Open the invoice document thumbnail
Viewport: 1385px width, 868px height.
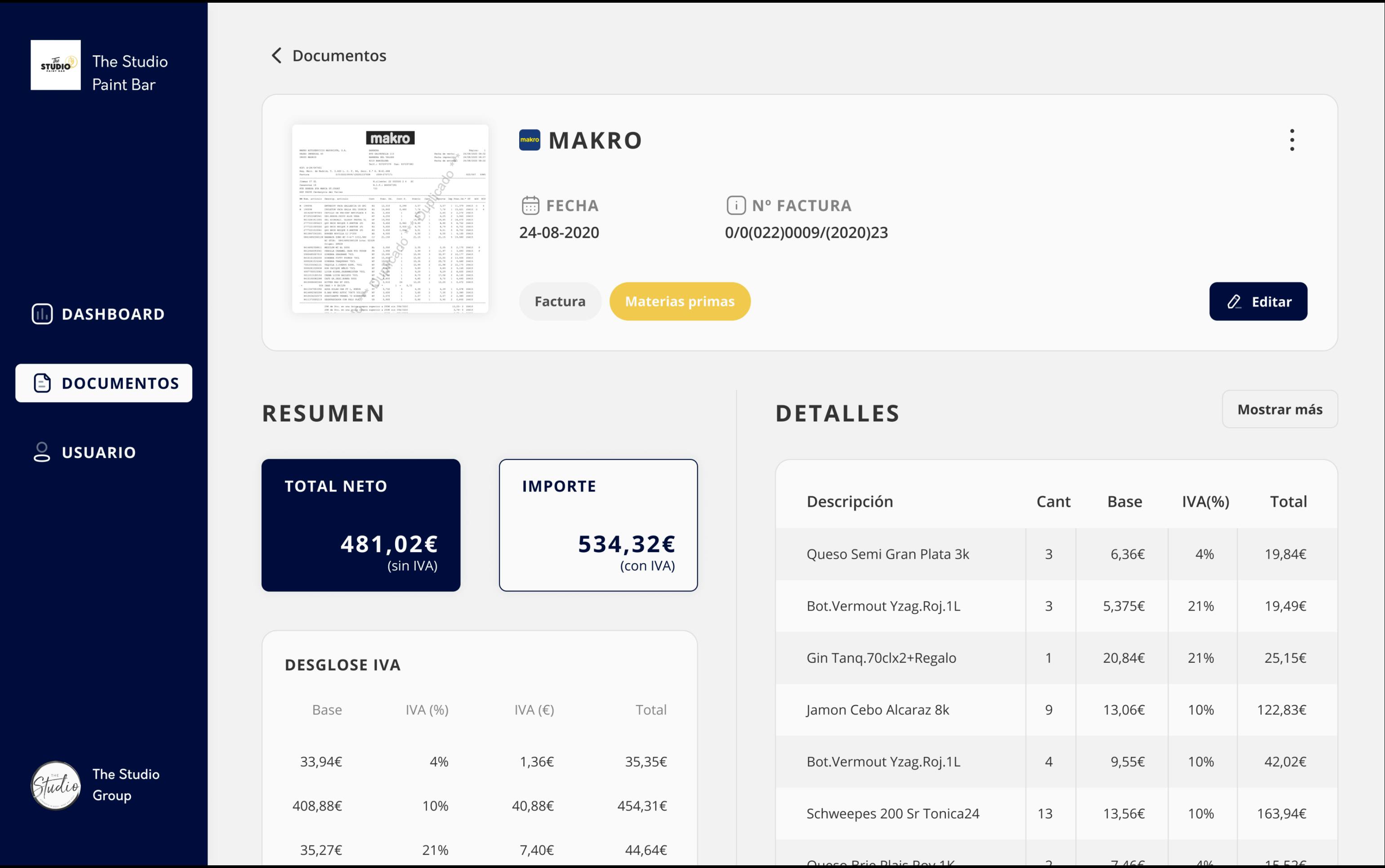tap(391, 219)
